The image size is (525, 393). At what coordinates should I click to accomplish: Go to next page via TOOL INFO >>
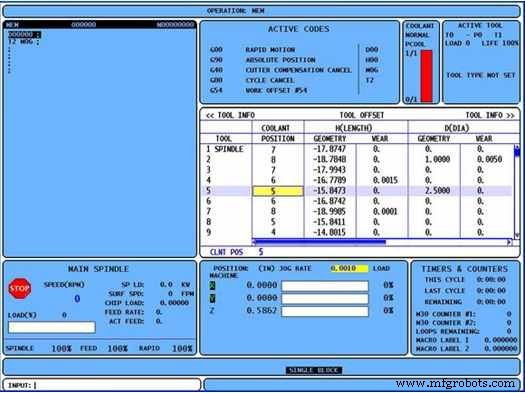[x=490, y=115]
